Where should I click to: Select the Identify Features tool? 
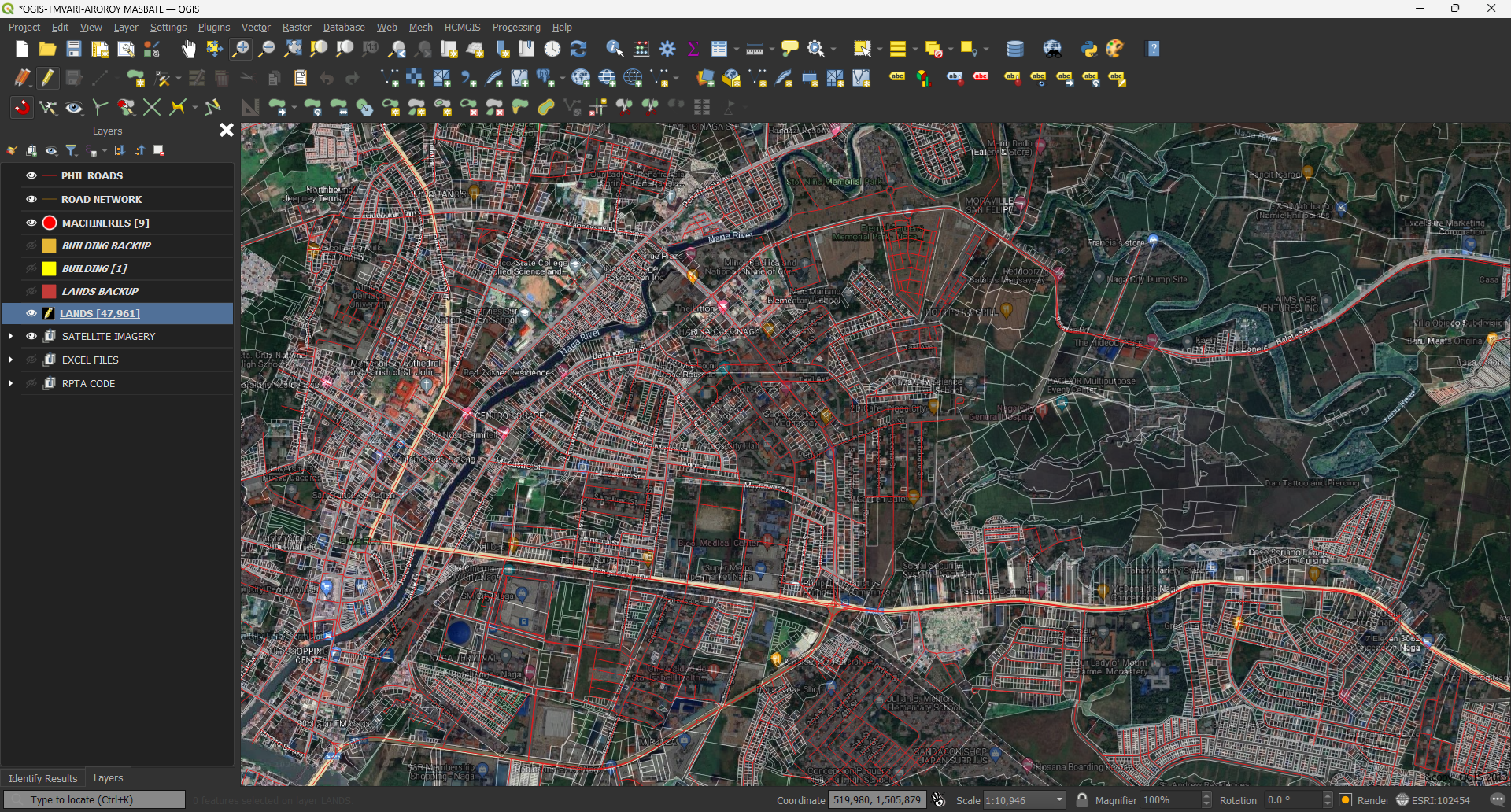(x=615, y=49)
